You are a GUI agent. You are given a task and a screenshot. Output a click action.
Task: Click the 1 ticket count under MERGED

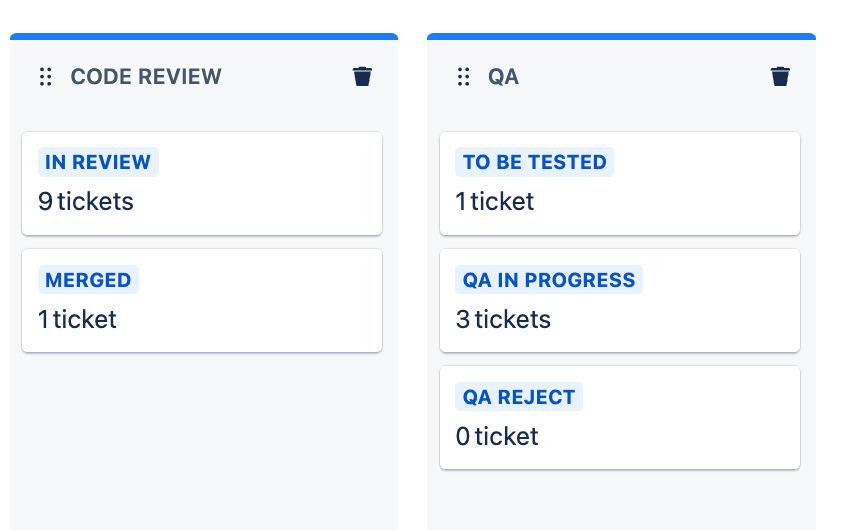pyautogui.click(x=78, y=320)
